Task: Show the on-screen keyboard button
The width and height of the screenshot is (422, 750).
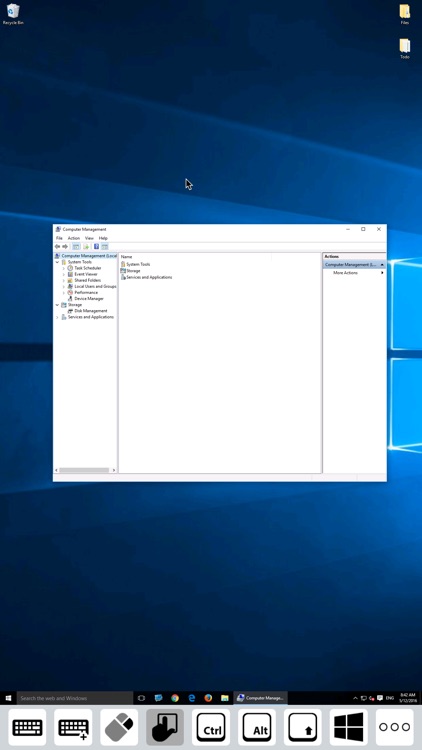Action: pyautogui.click(x=27, y=728)
